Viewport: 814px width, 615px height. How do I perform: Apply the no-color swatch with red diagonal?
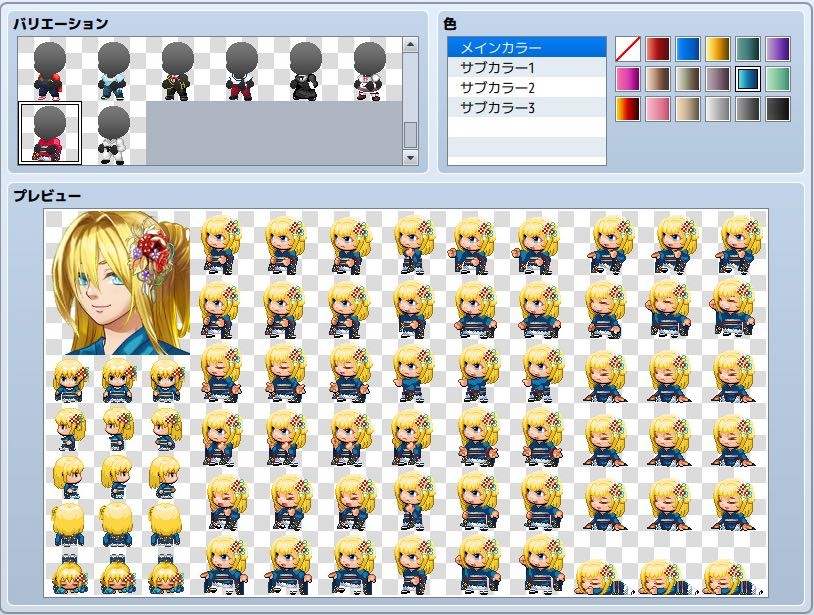coord(629,46)
